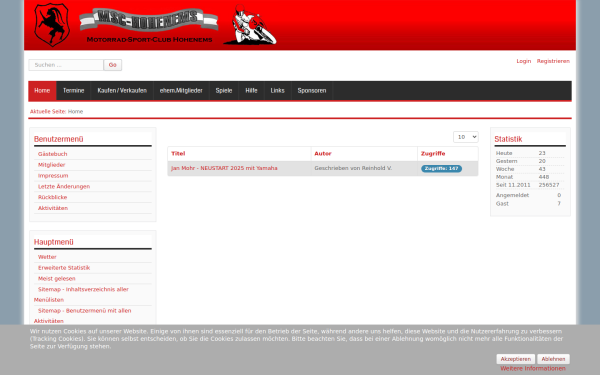Click the Statistik panel heading
Viewport: 600px width, 375px height.
pos(508,139)
